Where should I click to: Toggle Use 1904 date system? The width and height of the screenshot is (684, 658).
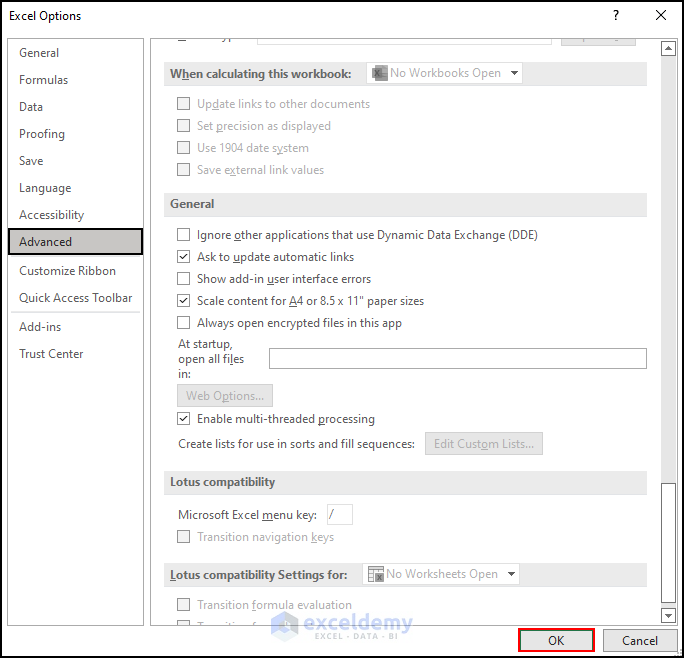click(x=184, y=148)
